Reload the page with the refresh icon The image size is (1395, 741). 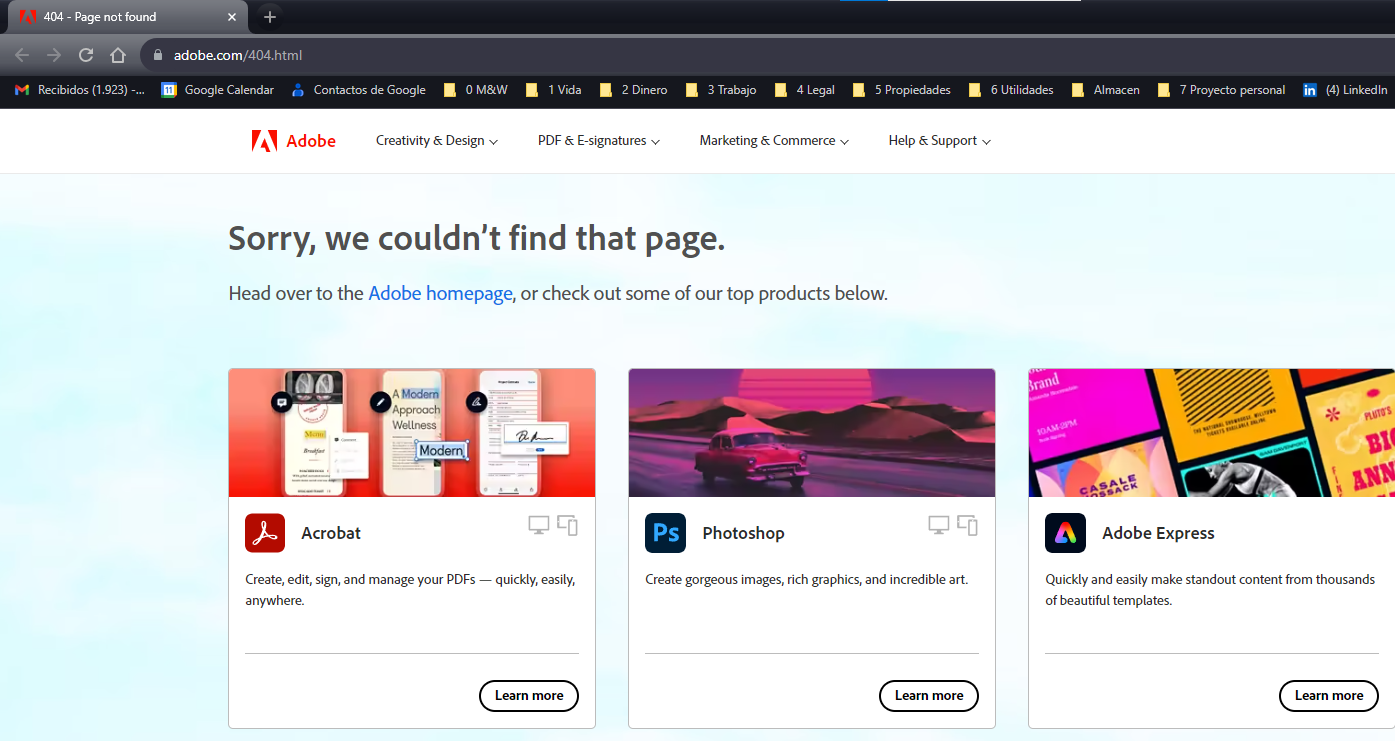86,55
